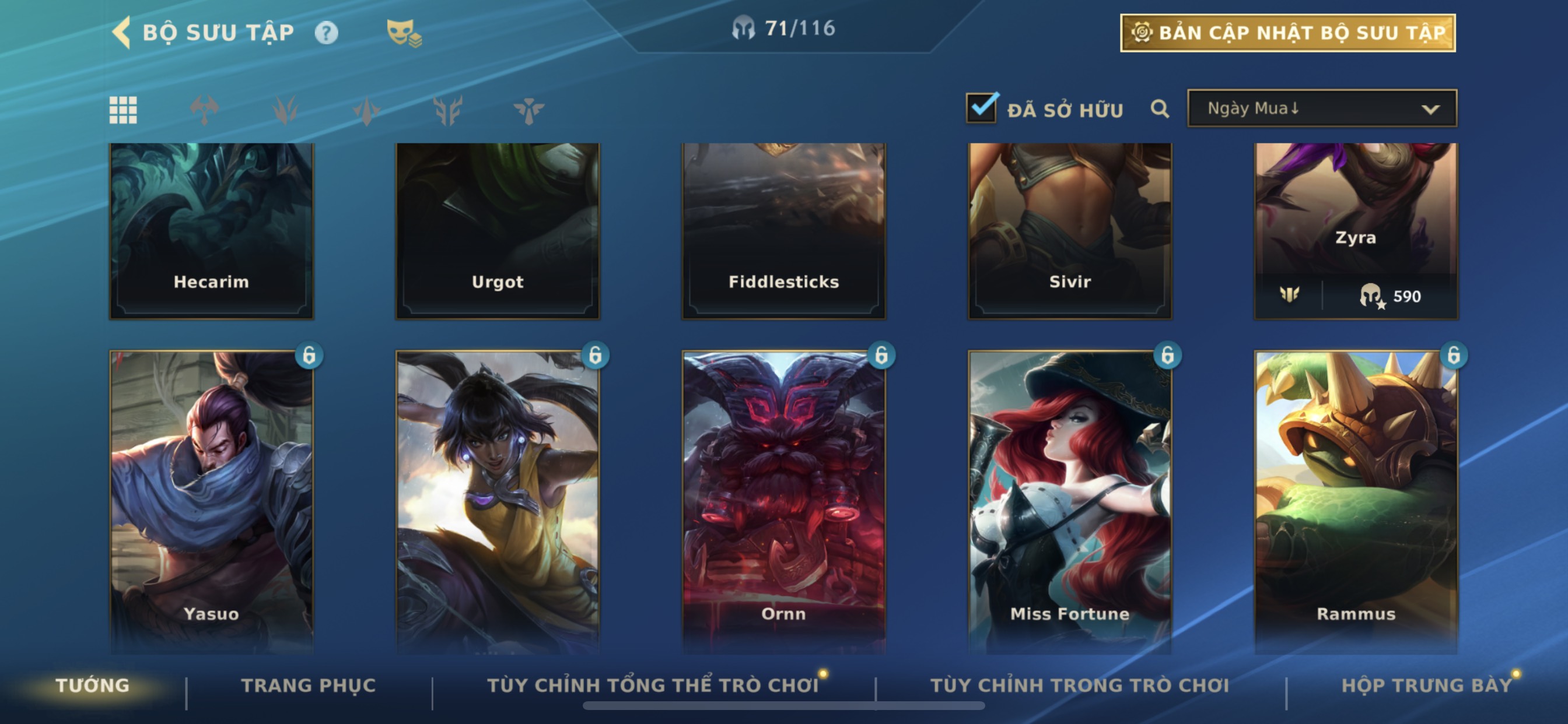This screenshot has width=1568, height=724.
Task: Open the mask and coins icon
Action: [404, 33]
